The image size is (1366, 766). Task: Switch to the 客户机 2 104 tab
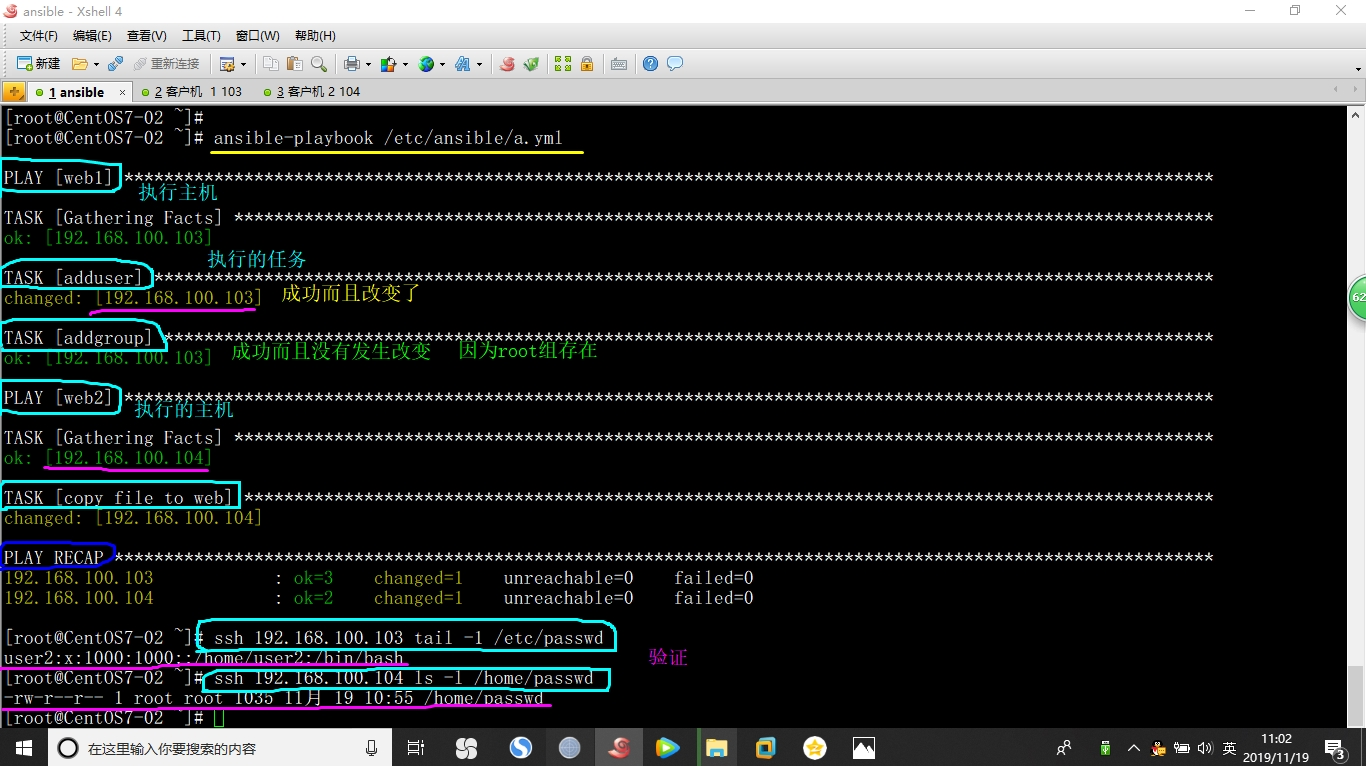311,92
